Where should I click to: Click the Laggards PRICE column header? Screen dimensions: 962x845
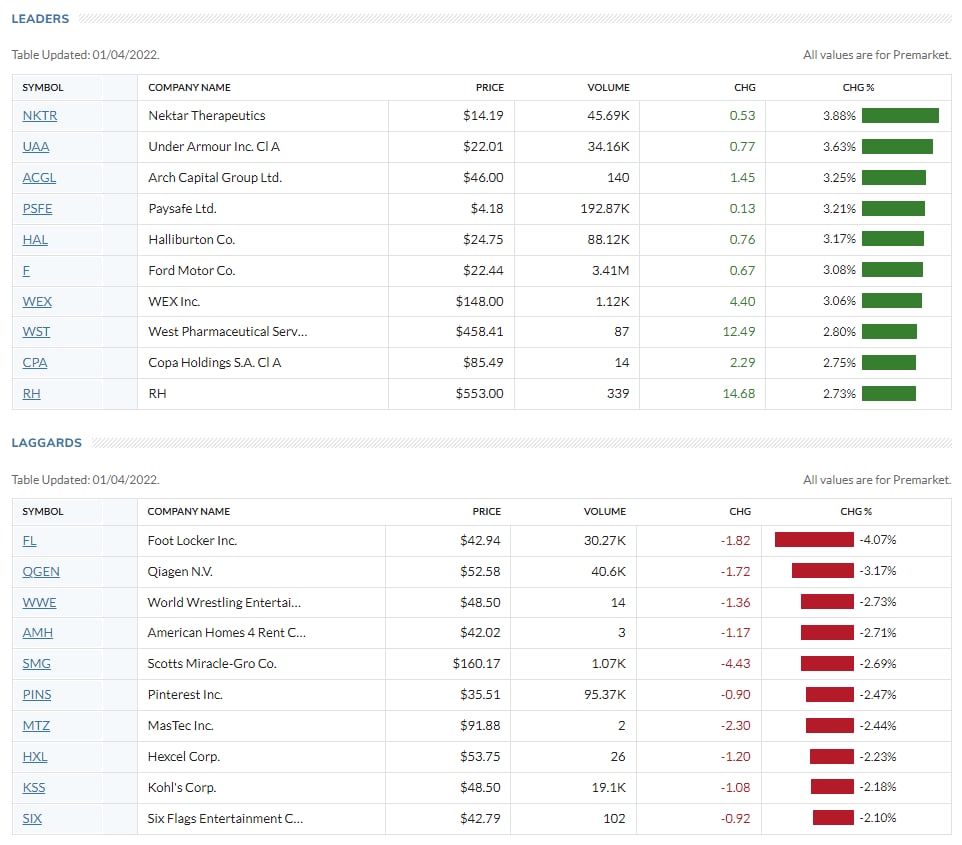coord(487,511)
